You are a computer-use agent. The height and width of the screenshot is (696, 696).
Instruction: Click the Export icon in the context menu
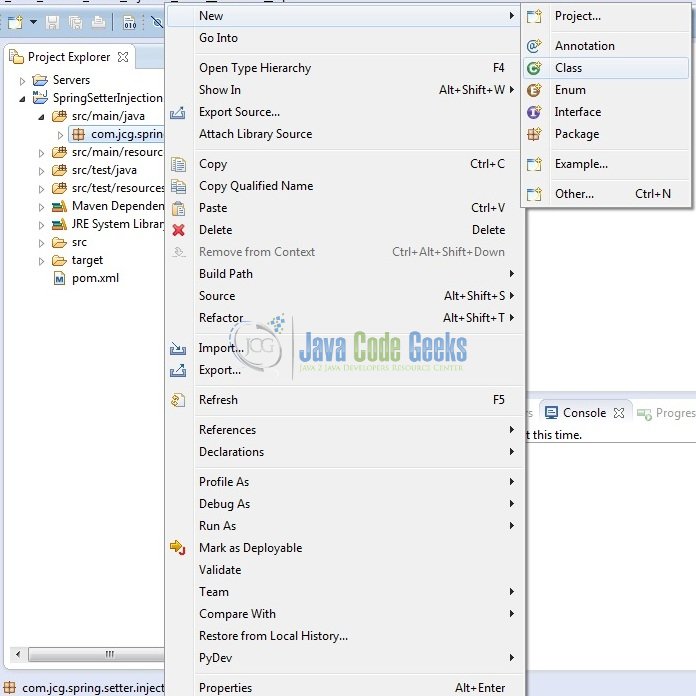(178, 370)
